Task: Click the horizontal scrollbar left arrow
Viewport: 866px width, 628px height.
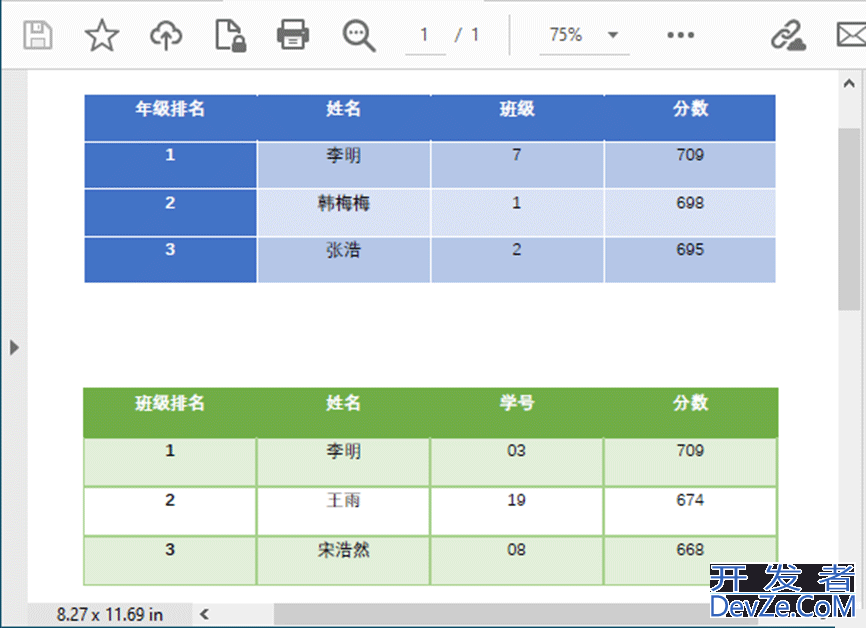Action: [204, 614]
